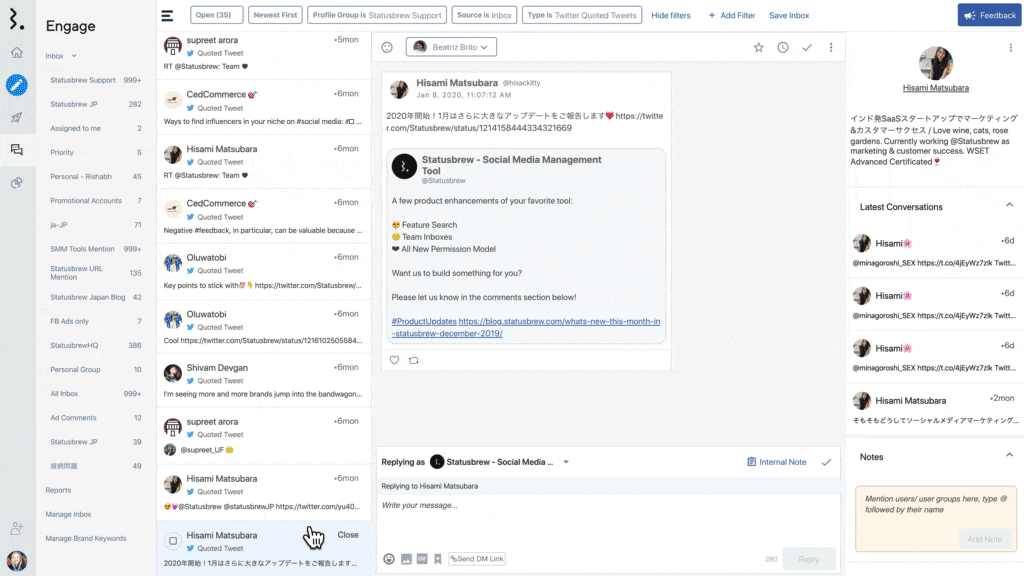Collapse the Latest Conversations section

1009,206
